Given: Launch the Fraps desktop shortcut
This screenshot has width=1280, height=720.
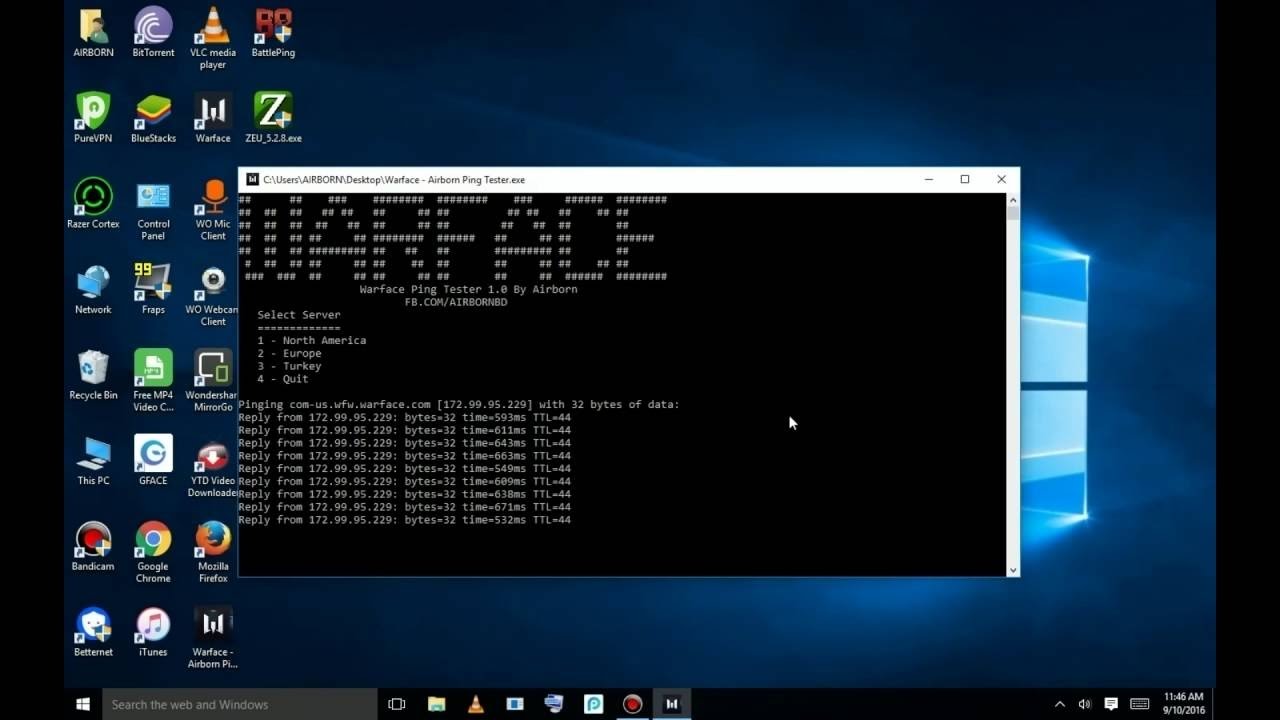Looking at the screenshot, I should [x=153, y=290].
